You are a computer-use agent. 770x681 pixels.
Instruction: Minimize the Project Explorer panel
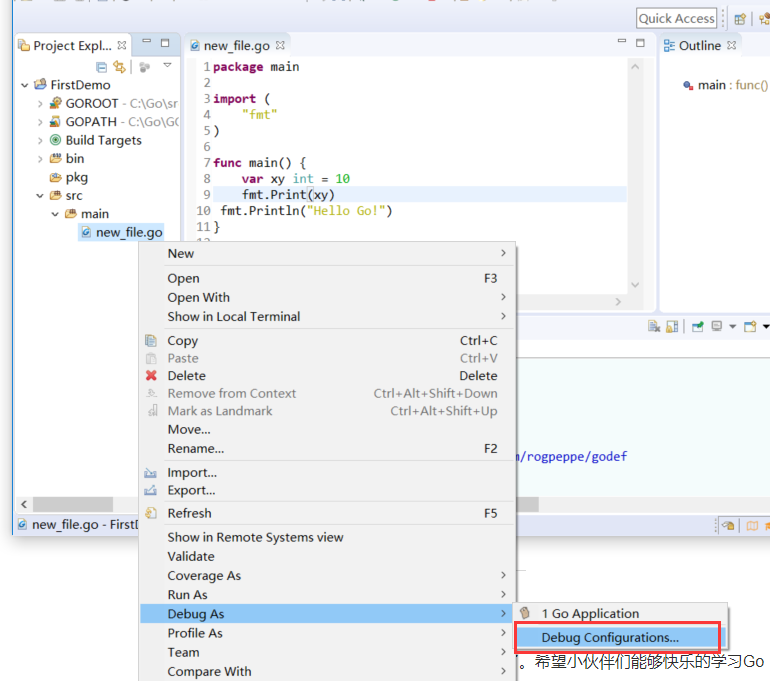pyautogui.click(x=146, y=41)
